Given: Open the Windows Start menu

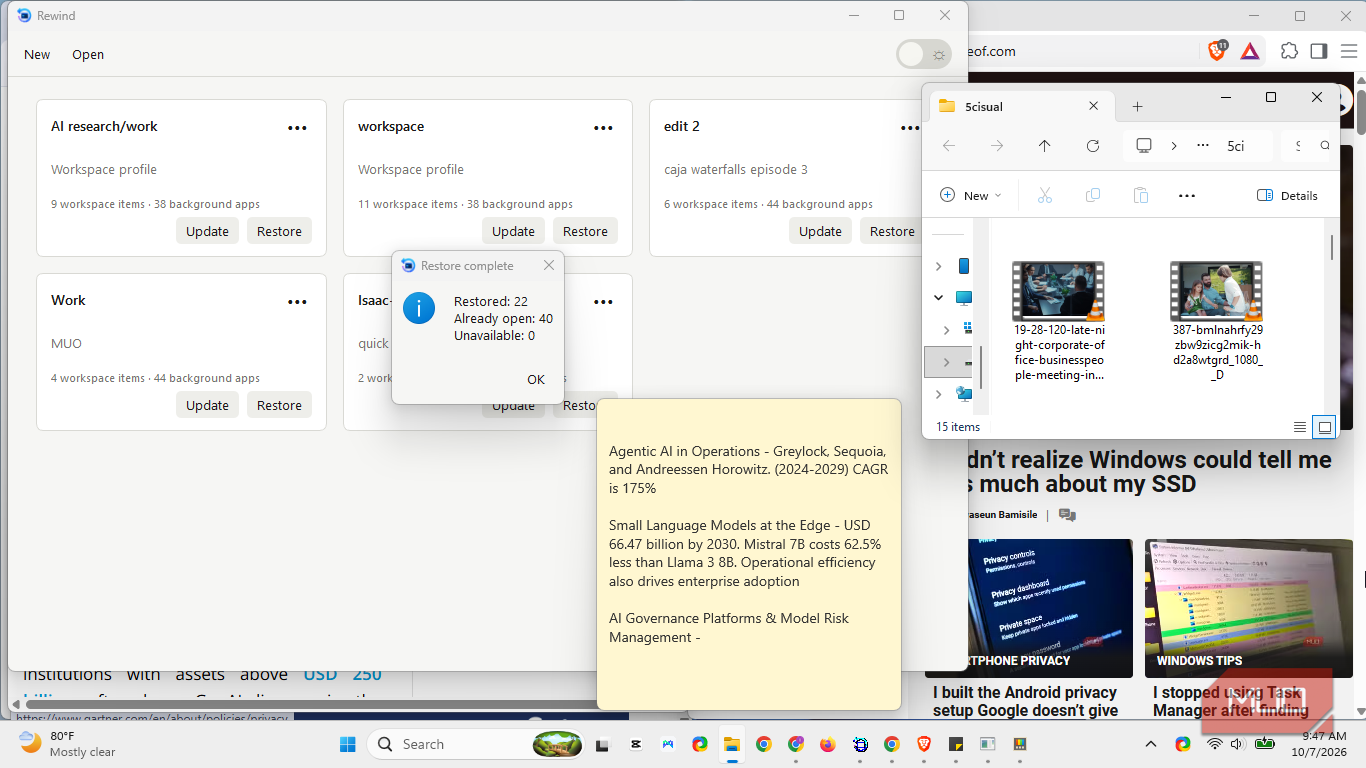Looking at the screenshot, I should point(347,744).
